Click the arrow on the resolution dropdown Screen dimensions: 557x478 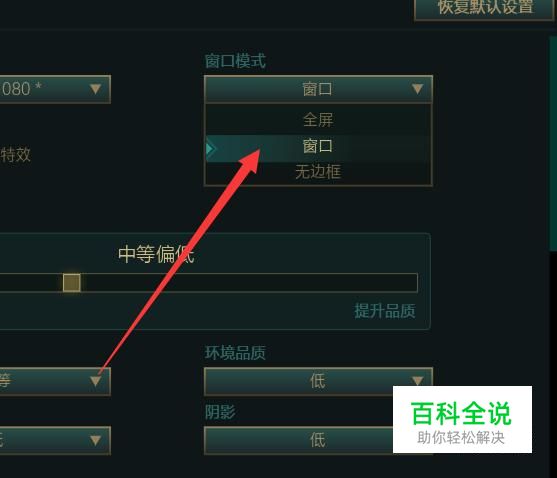click(95, 89)
